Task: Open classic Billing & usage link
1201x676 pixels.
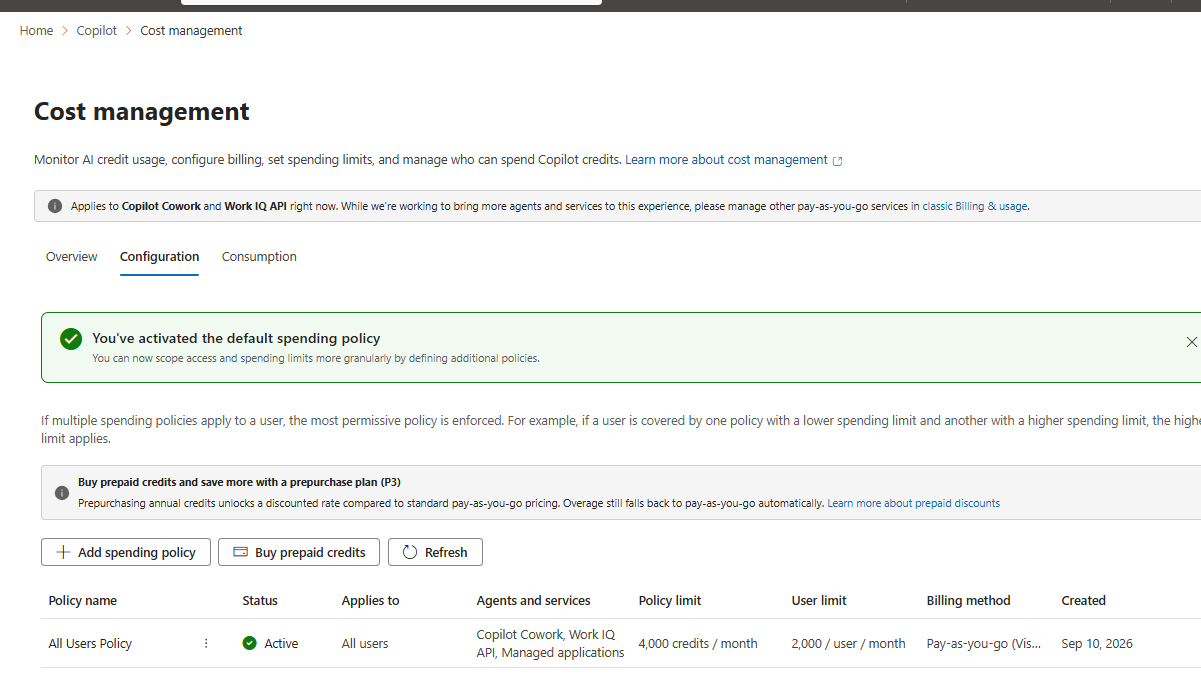Action: [x=975, y=206]
